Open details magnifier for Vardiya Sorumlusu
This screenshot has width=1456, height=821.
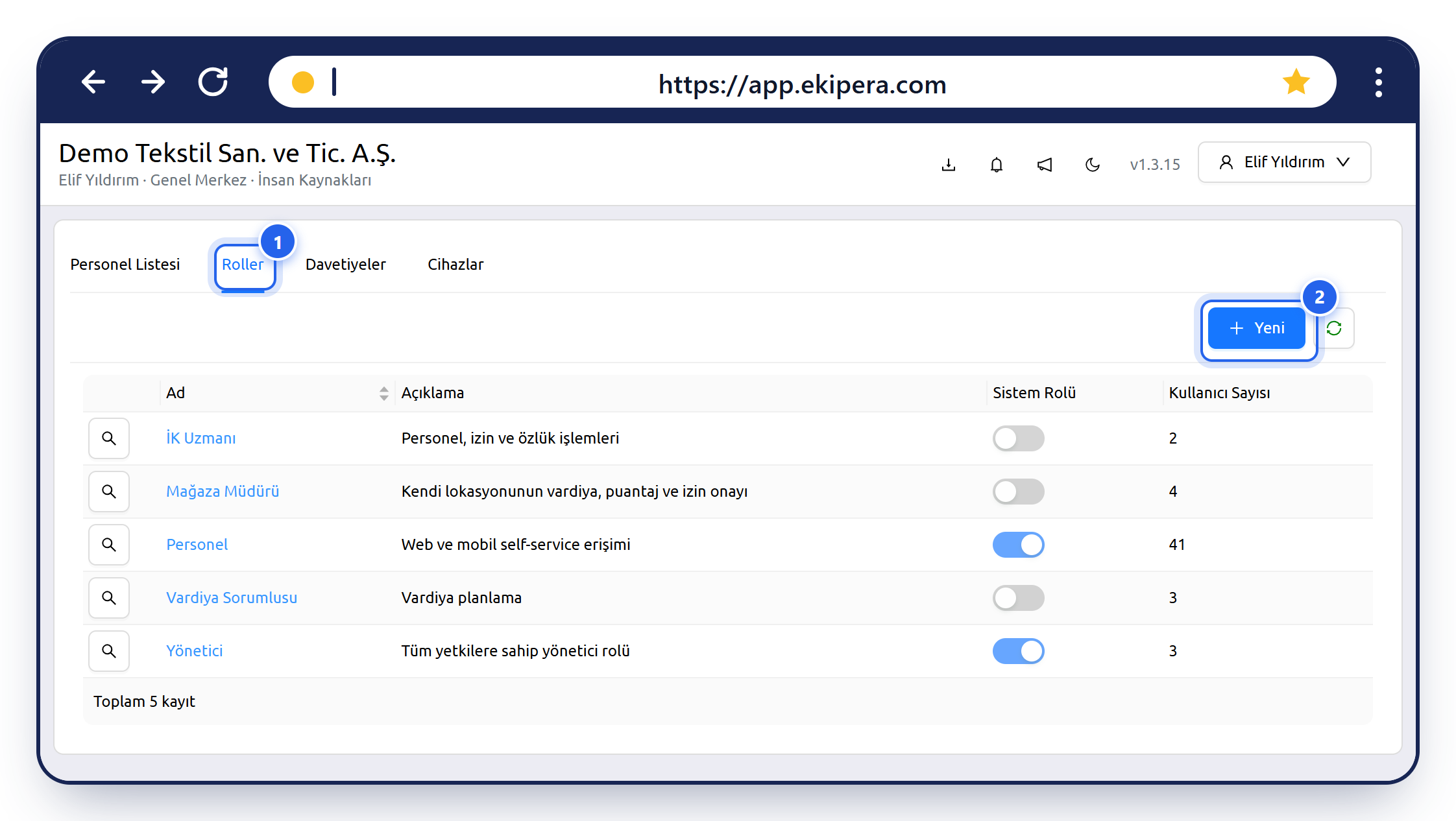(x=109, y=598)
